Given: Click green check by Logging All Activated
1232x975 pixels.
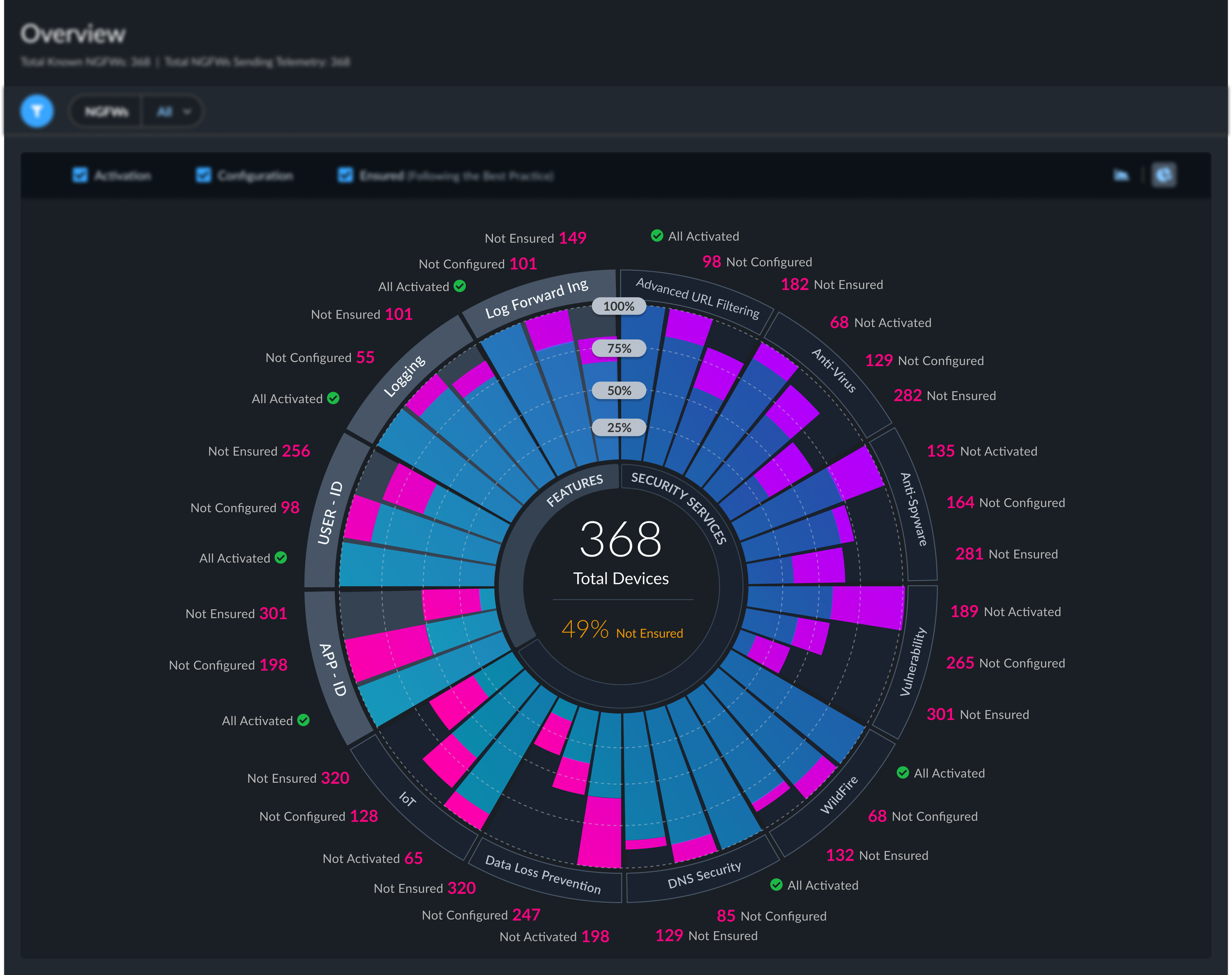Looking at the screenshot, I should [x=333, y=398].
